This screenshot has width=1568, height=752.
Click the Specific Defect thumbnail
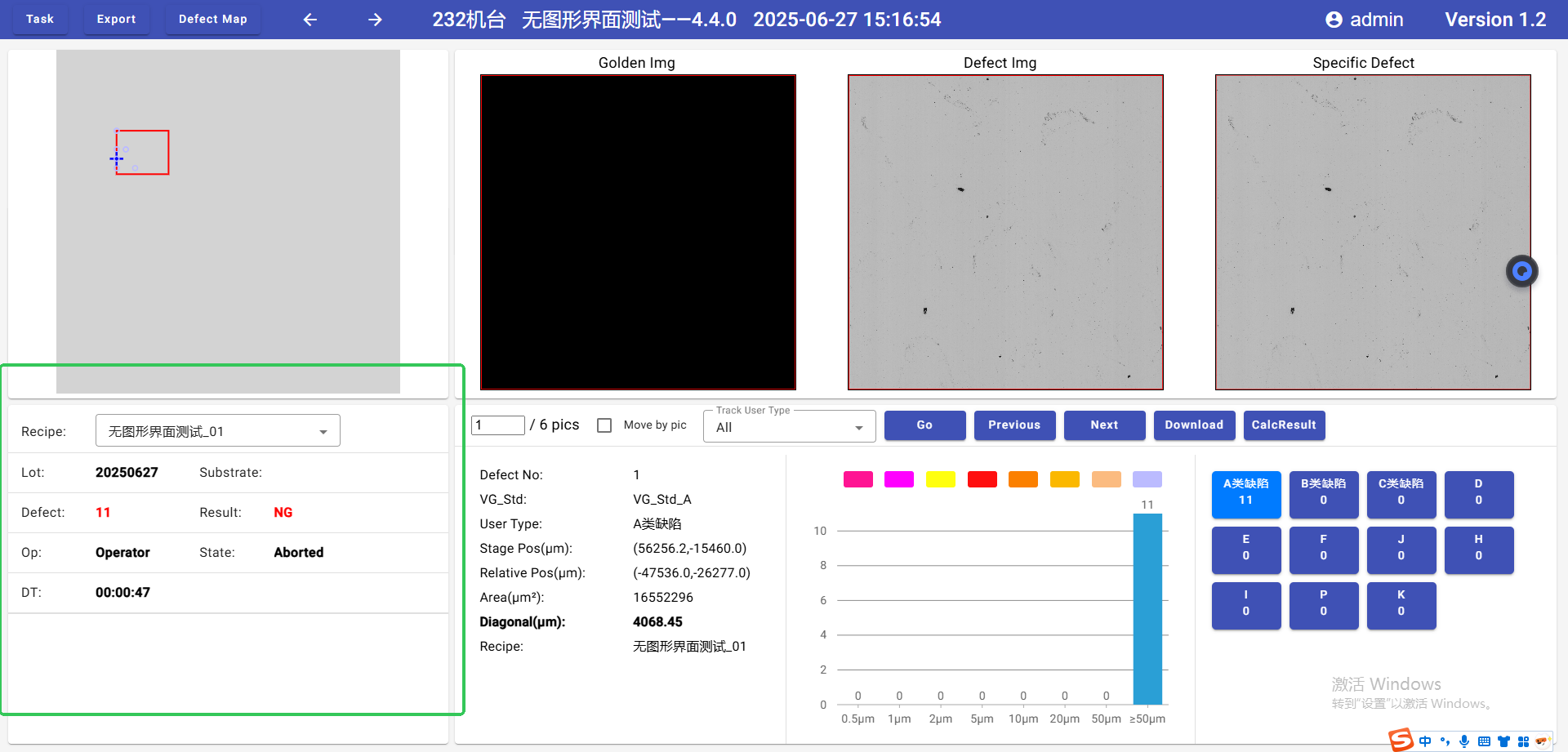[x=1373, y=232]
